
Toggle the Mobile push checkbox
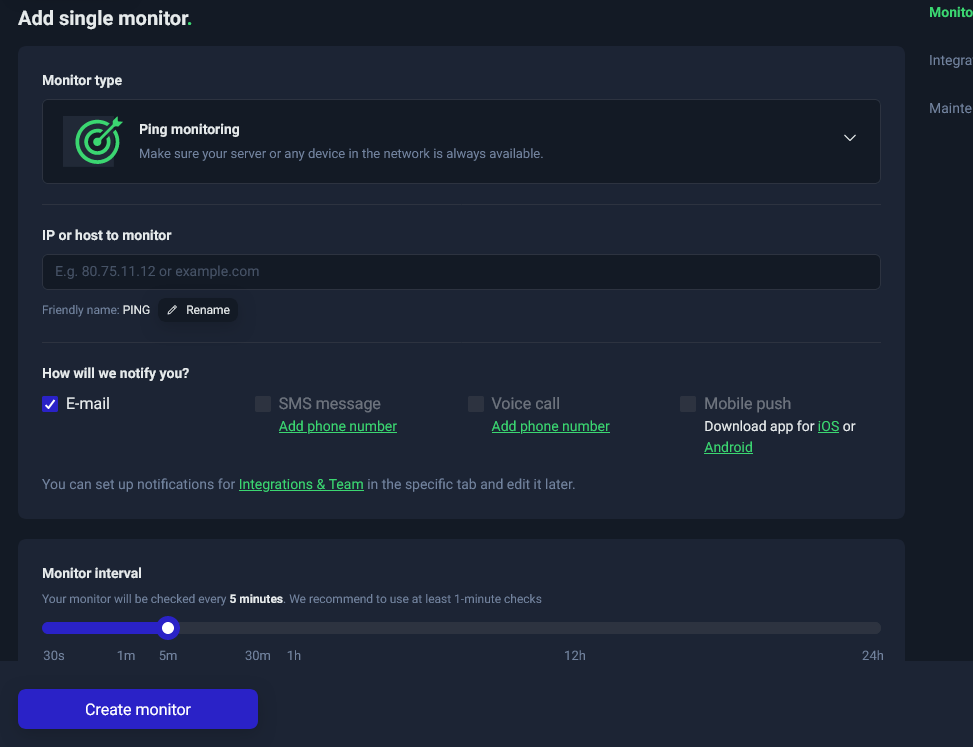coord(688,404)
